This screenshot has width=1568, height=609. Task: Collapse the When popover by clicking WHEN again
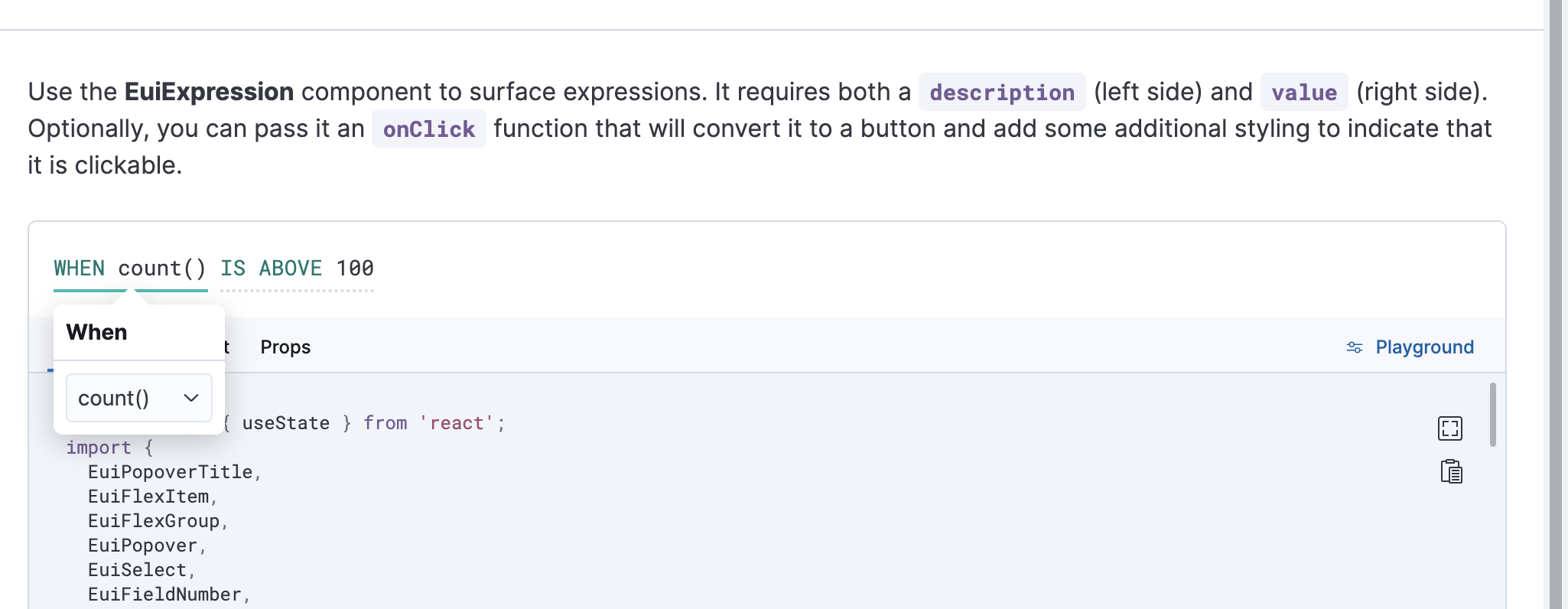pyautogui.click(x=79, y=268)
